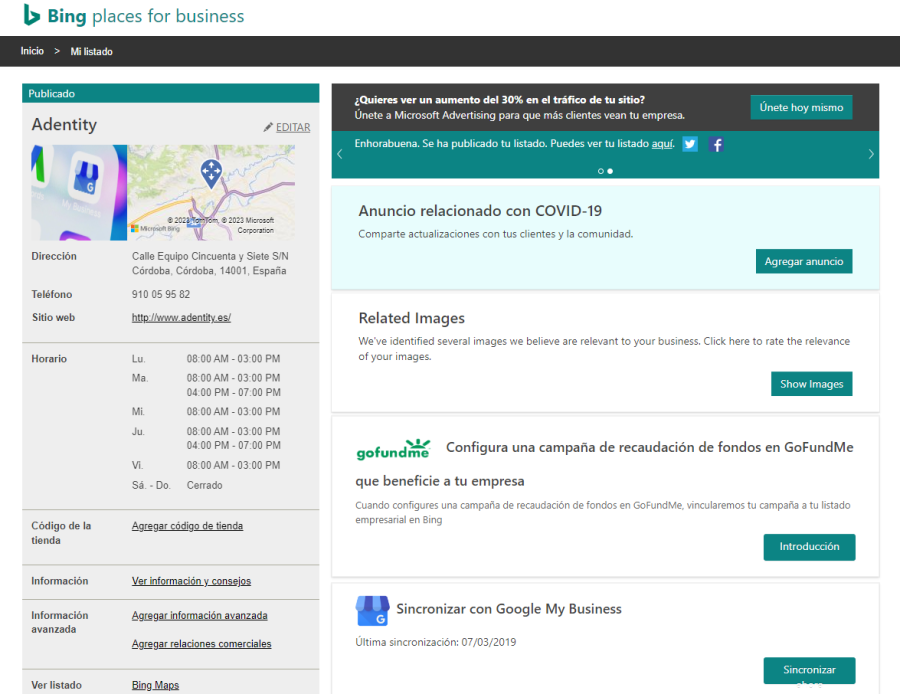The width and height of the screenshot is (900, 694).
Task: Open the business photo thumbnail
Action: pos(79,193)
